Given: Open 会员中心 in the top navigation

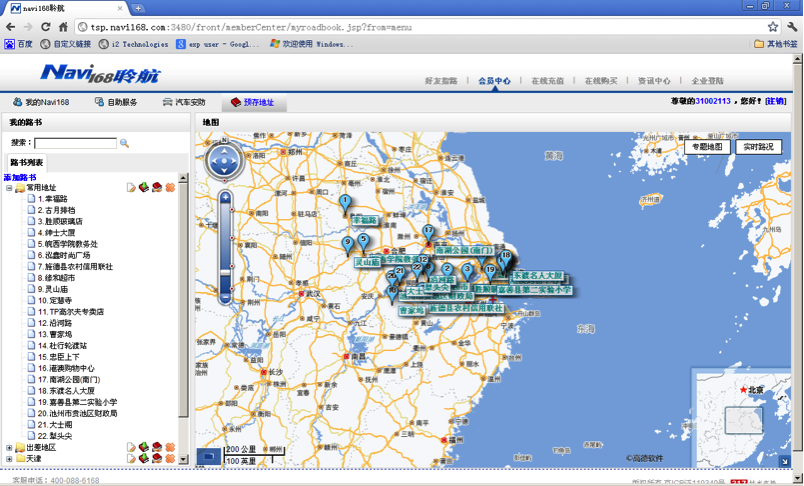Looking at the screenshot, I should click(x=494, y=80).
